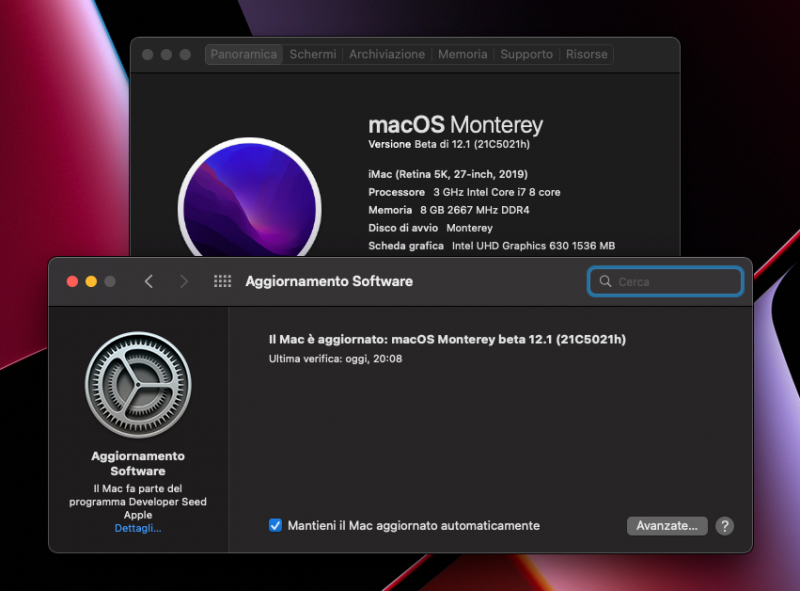The image size is (800, 591).
Task: Minimize the Aggiornamento Software window
Action: (91, 282)
